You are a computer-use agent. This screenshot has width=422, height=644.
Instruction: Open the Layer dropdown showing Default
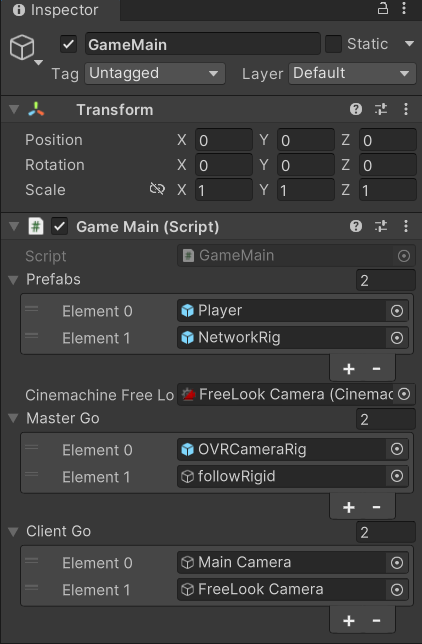tap(352, 74)
